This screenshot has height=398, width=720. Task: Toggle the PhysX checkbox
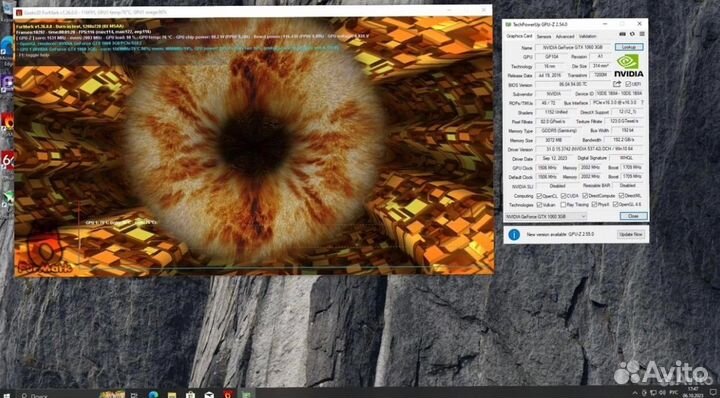[x=594, y=205]
